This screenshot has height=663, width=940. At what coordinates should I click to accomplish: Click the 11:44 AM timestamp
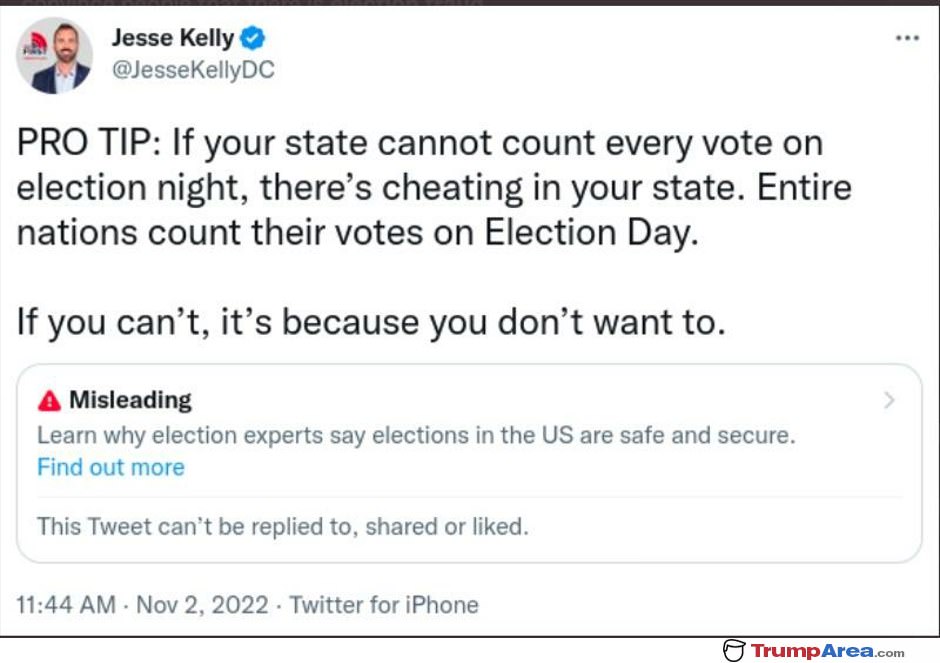click(x=66, y=605)
